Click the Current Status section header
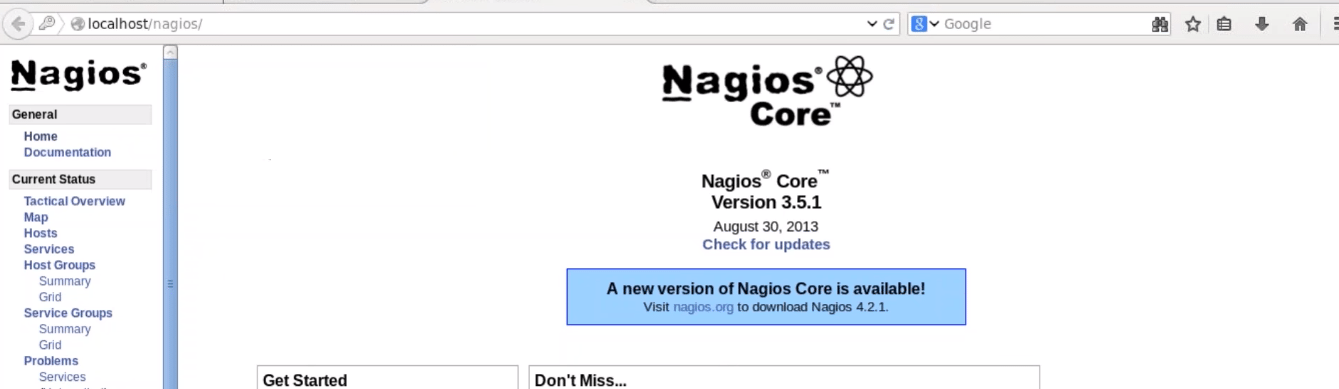This screenshot has width=1339, height=389. pyautogui.click(x=80, y=180)
